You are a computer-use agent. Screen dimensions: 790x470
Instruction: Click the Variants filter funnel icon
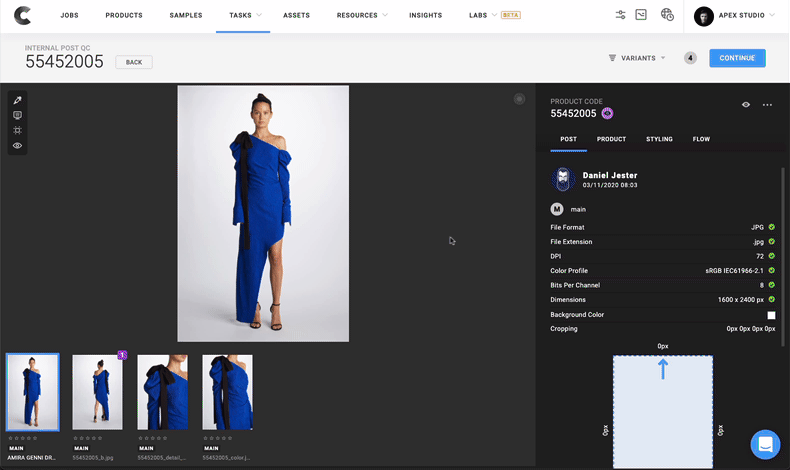click(x=612, y=58)
